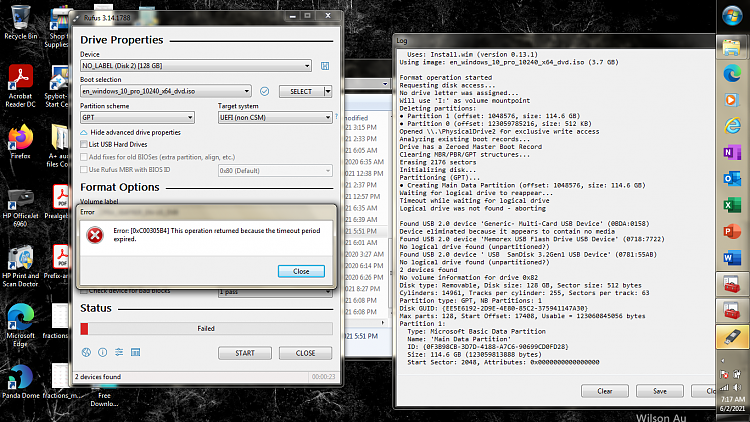Open Firefox desktop shortcut
Viewport: 750px width, 422px height.
(x=21, y=142)
